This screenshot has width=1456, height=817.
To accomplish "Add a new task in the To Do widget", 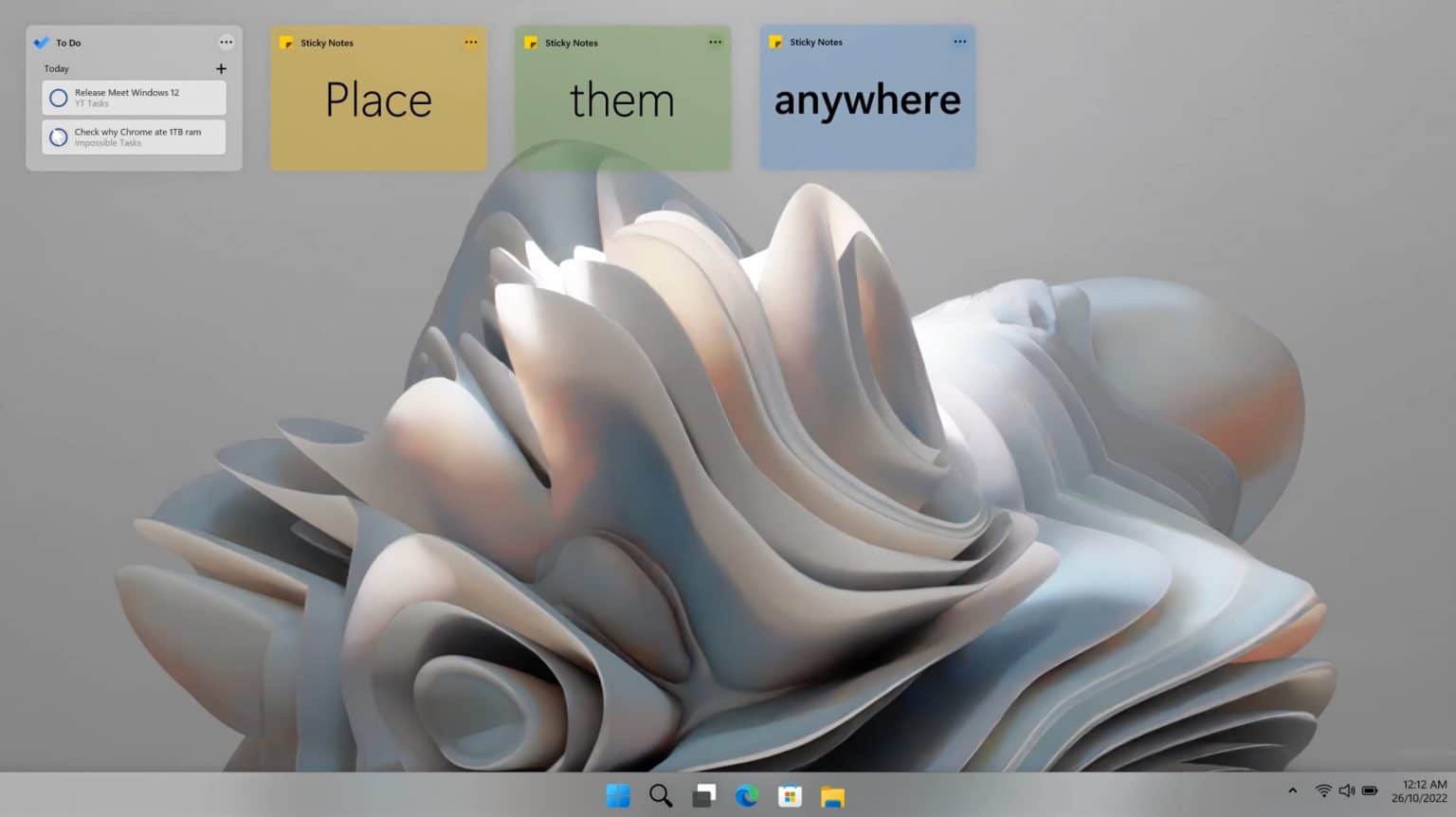I will [221, 68].
